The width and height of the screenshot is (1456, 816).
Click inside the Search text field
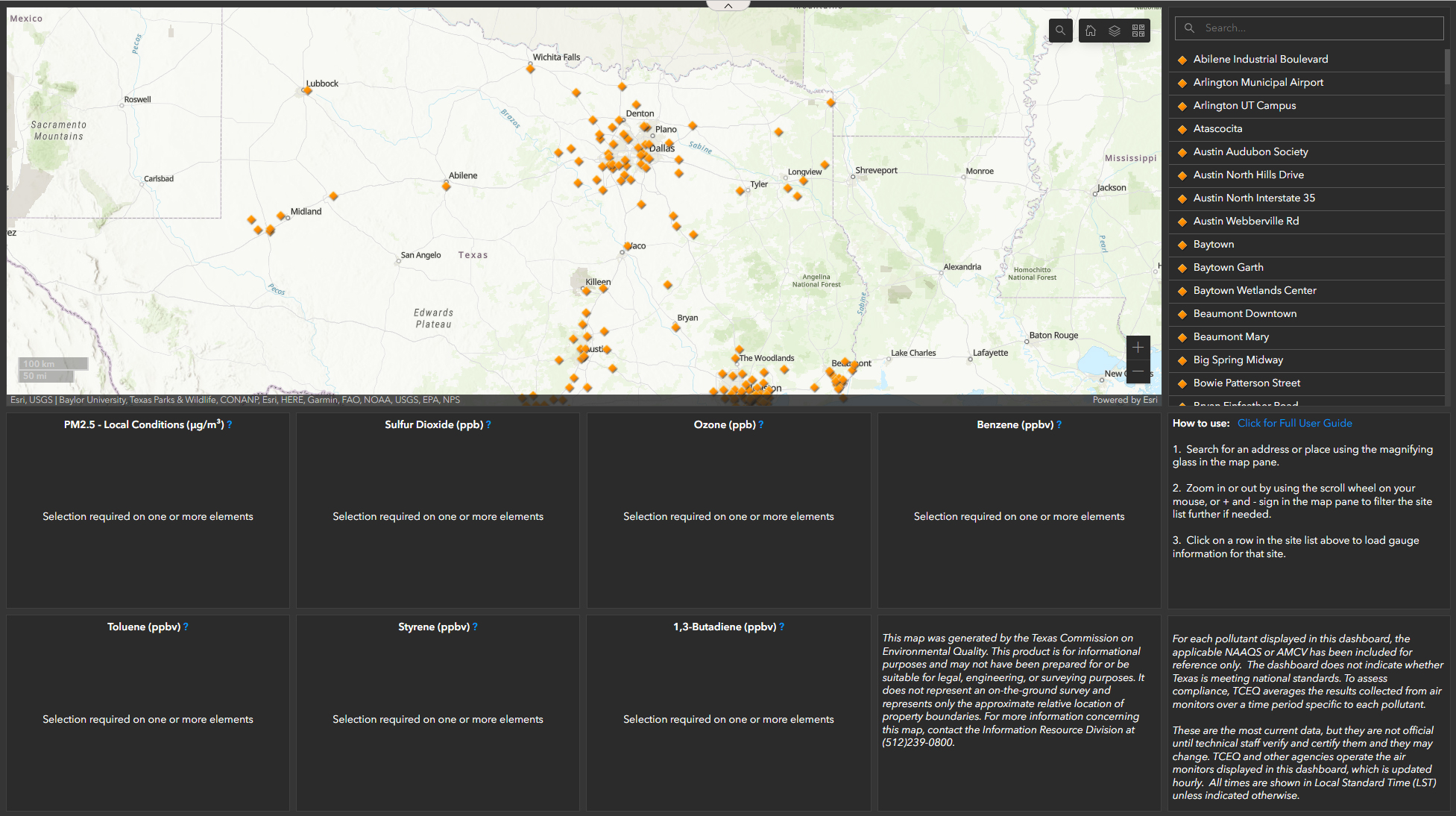coord(1308,28)
